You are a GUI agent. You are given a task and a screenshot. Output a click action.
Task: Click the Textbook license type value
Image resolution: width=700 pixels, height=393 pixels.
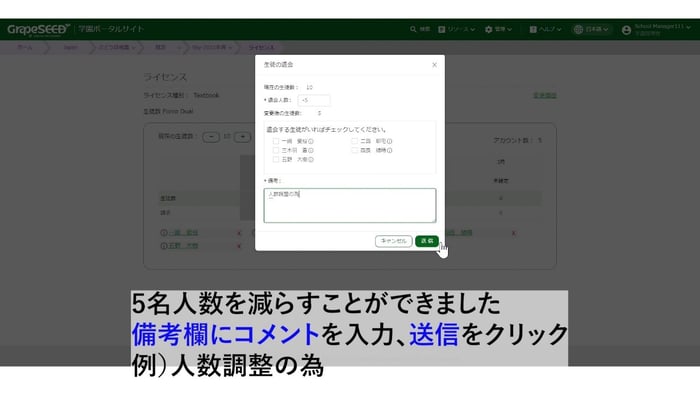pos(206,95)
